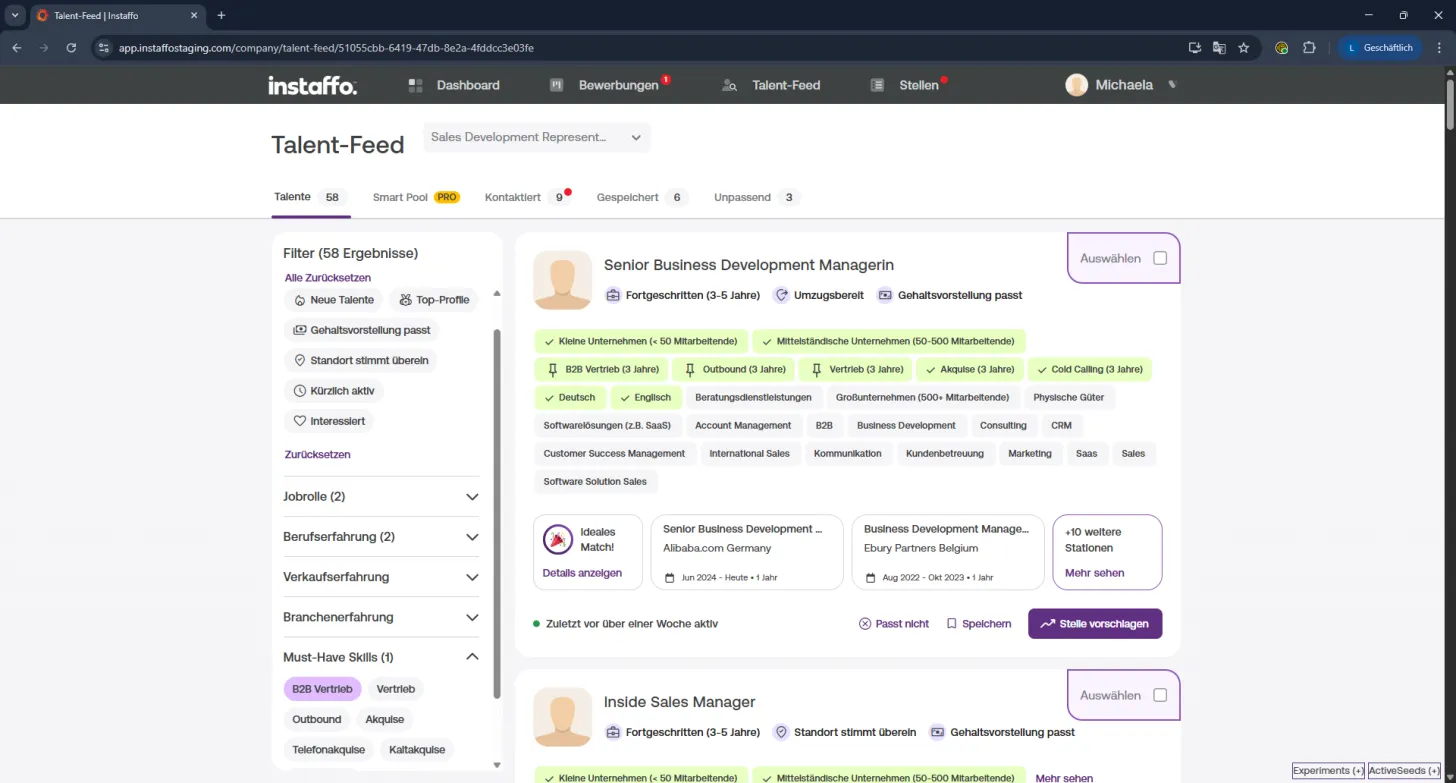The height and width of the screenshot is (783, 1456).
Task: Collapse the Must-Have Skills (1) section
Action: click(x=381, y=657)
